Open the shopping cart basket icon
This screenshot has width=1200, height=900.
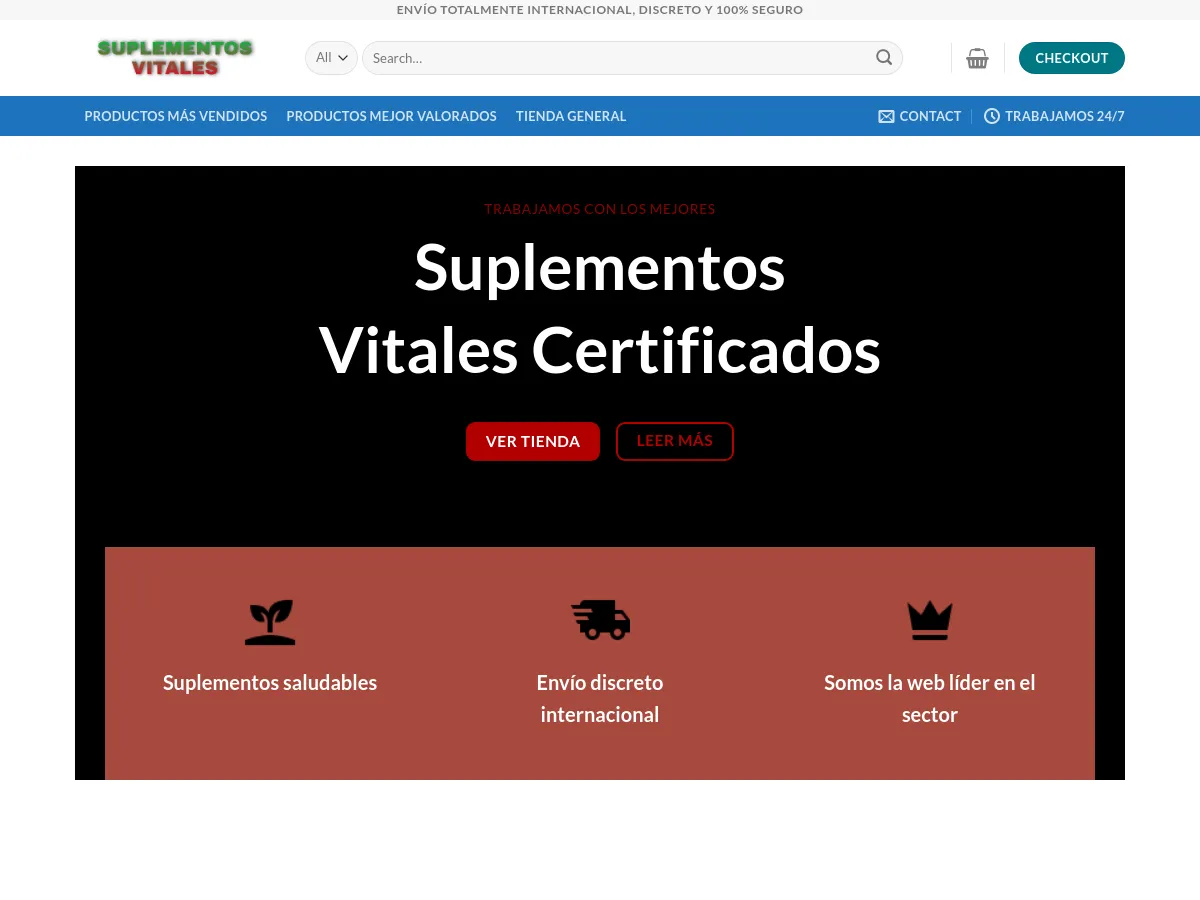(x=977, y=58)
